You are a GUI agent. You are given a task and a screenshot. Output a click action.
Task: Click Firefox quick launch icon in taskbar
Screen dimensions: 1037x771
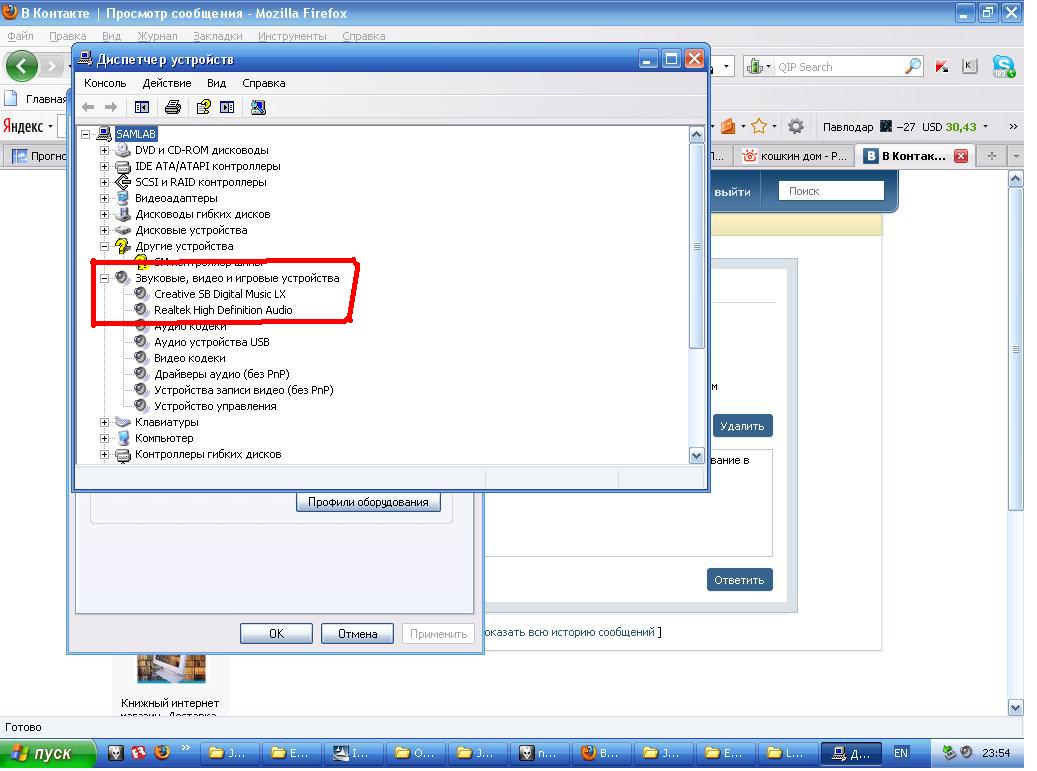point(161,753)
